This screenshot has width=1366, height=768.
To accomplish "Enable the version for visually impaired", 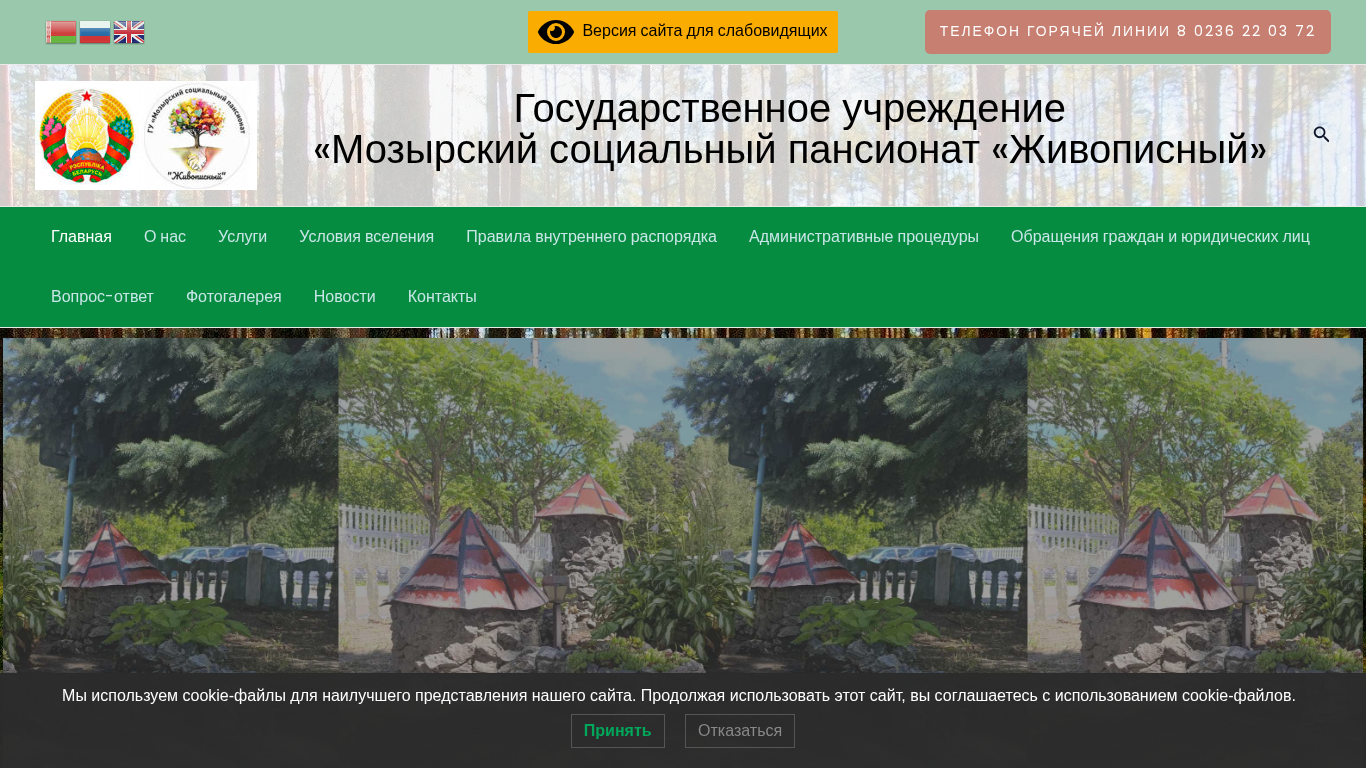I will point(683,32).
